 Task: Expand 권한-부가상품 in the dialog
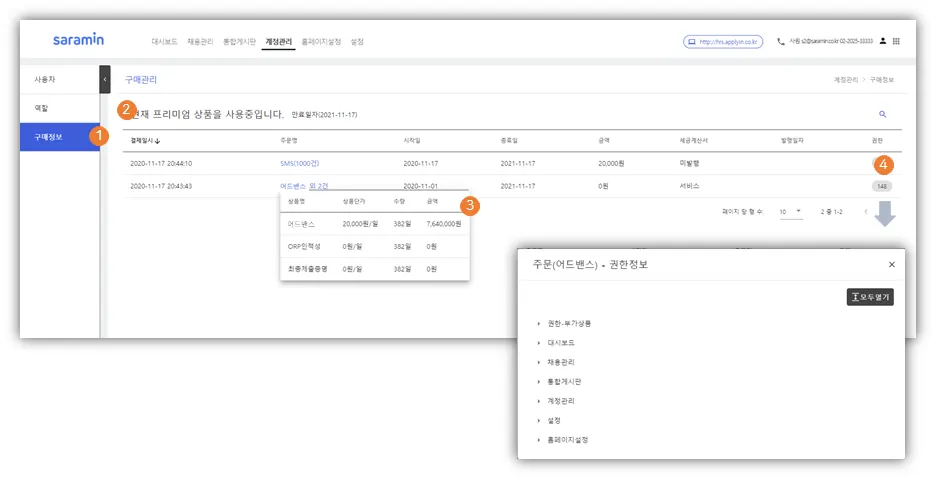tap(565, 323)
